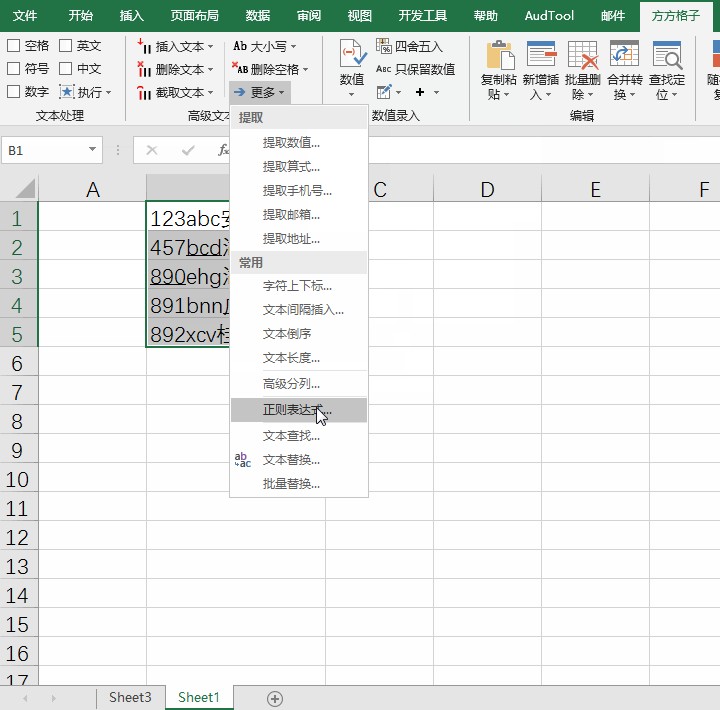Click the cancel X in formula bar
The image size is (720, 710).
(152, 150)
